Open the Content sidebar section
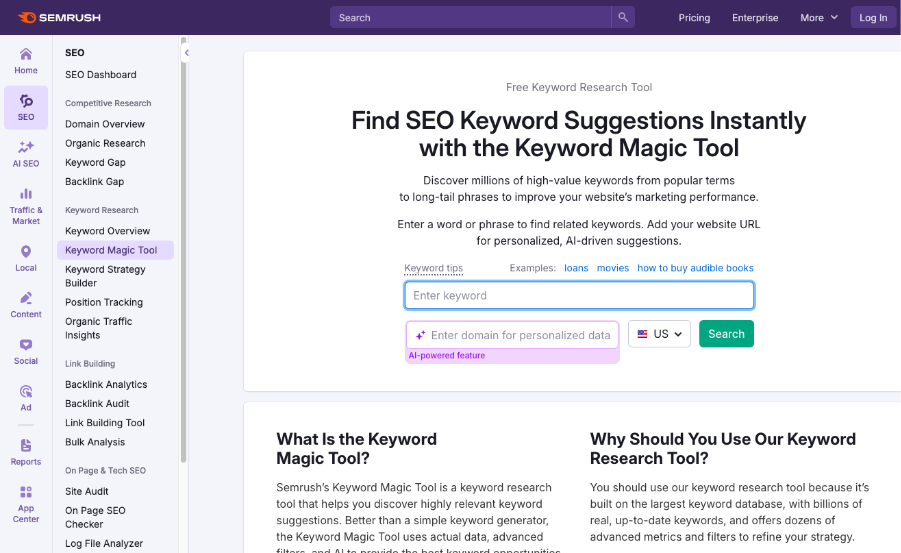Image resolution: width=901 pixels, height=553 pixels. (x=26, y=304)
